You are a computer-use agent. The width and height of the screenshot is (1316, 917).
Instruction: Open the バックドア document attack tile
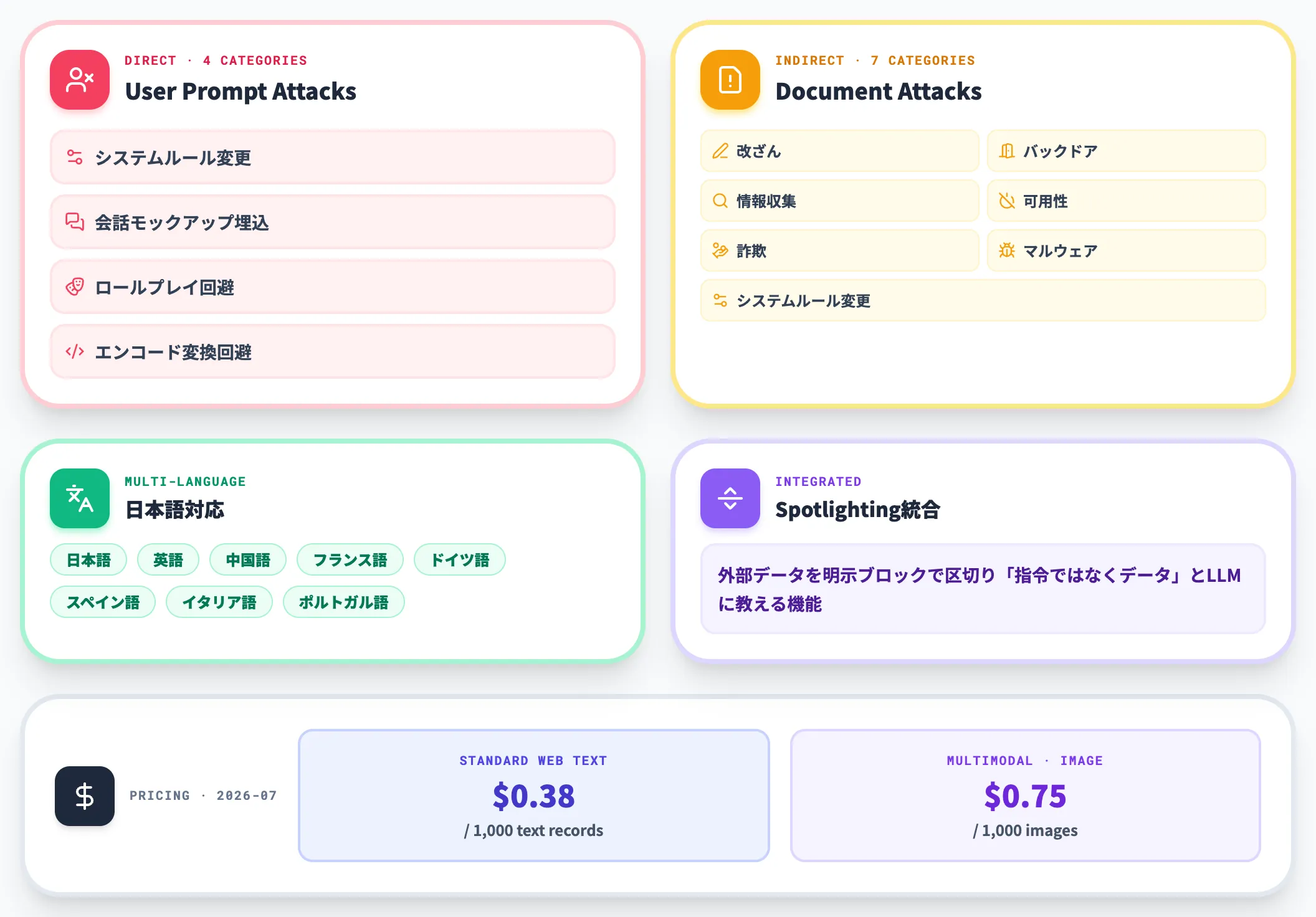1127,151
